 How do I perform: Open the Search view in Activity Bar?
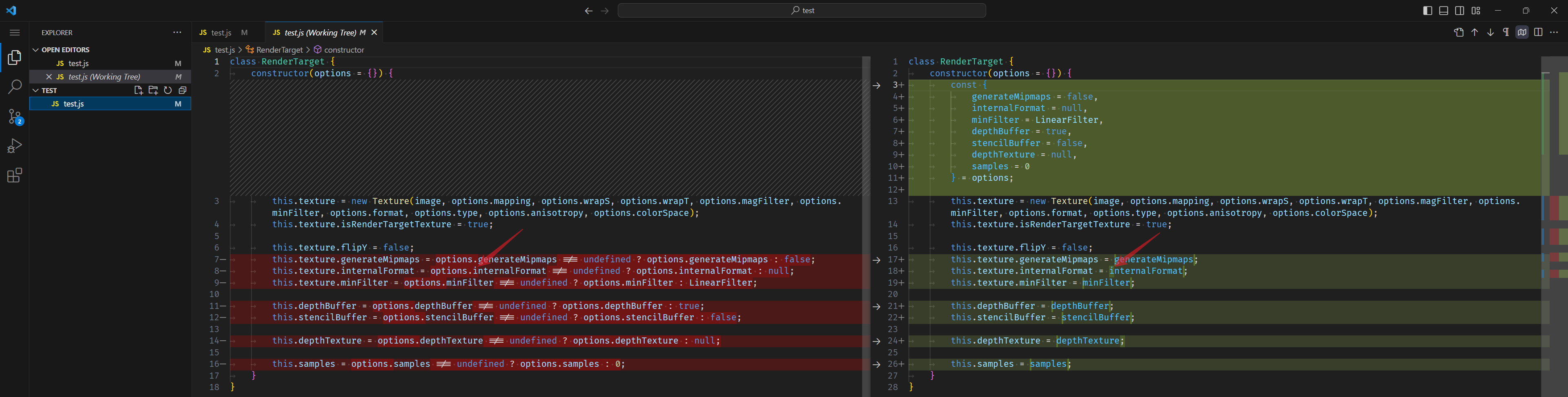(15, 87)
